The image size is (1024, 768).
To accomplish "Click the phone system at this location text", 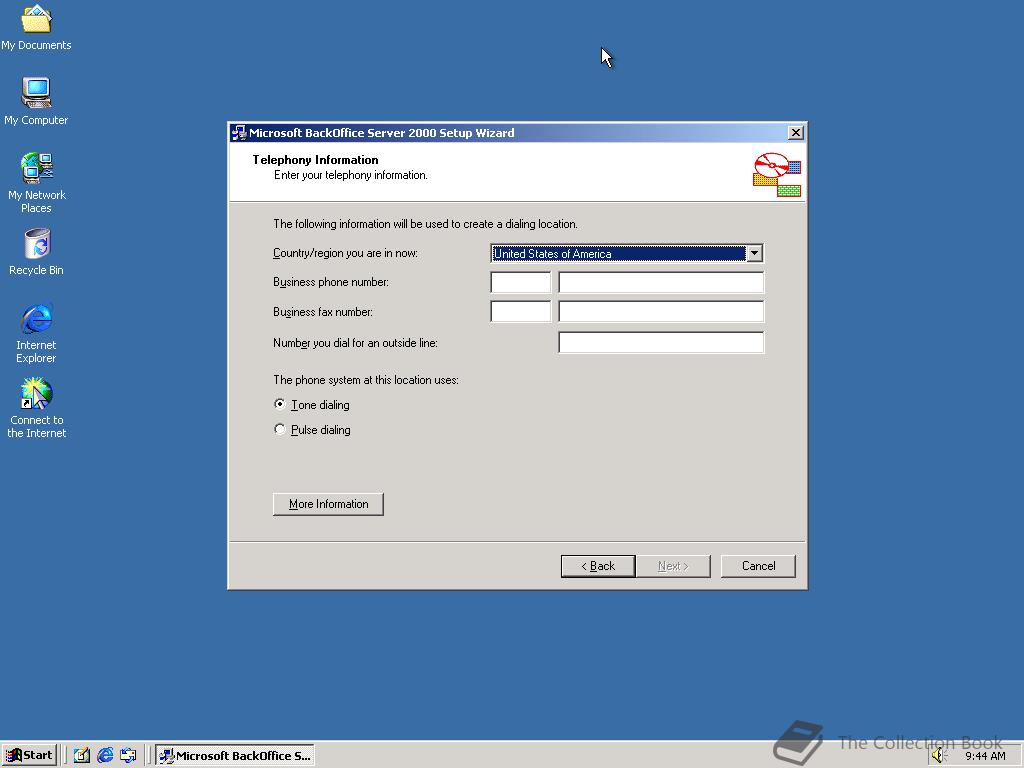I will pos(366,380).
